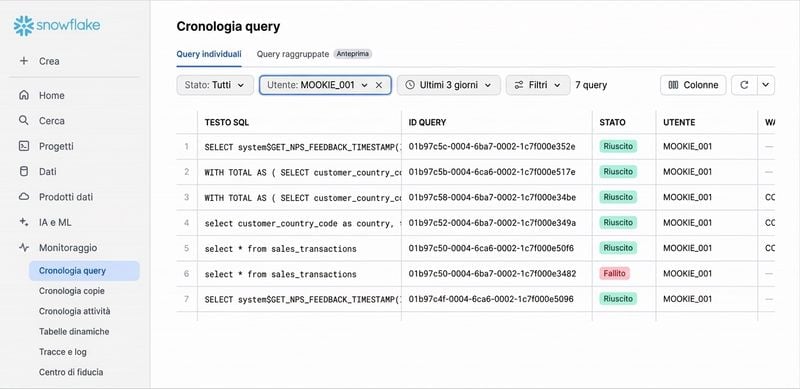
Task: Click SQL text starting 'select customer_country_code as country'
Action: (303, 223)
